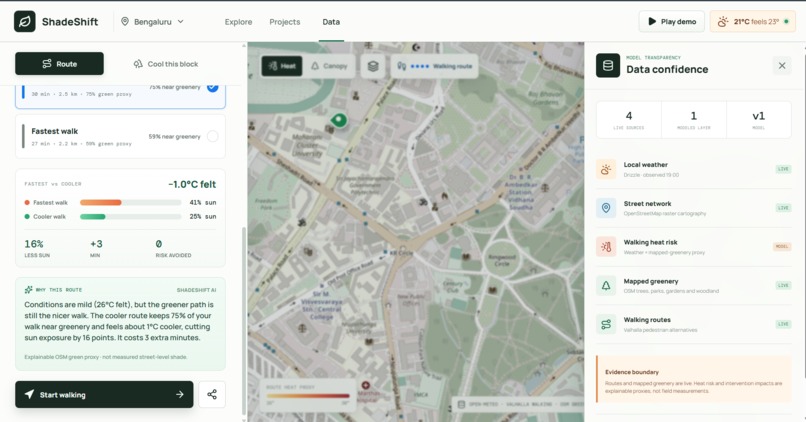Viewport: 806px width, 422px height.
Task: Click the Data confidence database icon
Action: click(x=608, y=65)
